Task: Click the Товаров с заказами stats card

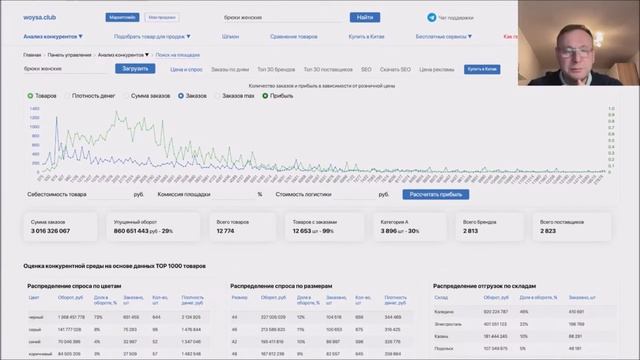Action: [324, 227]
